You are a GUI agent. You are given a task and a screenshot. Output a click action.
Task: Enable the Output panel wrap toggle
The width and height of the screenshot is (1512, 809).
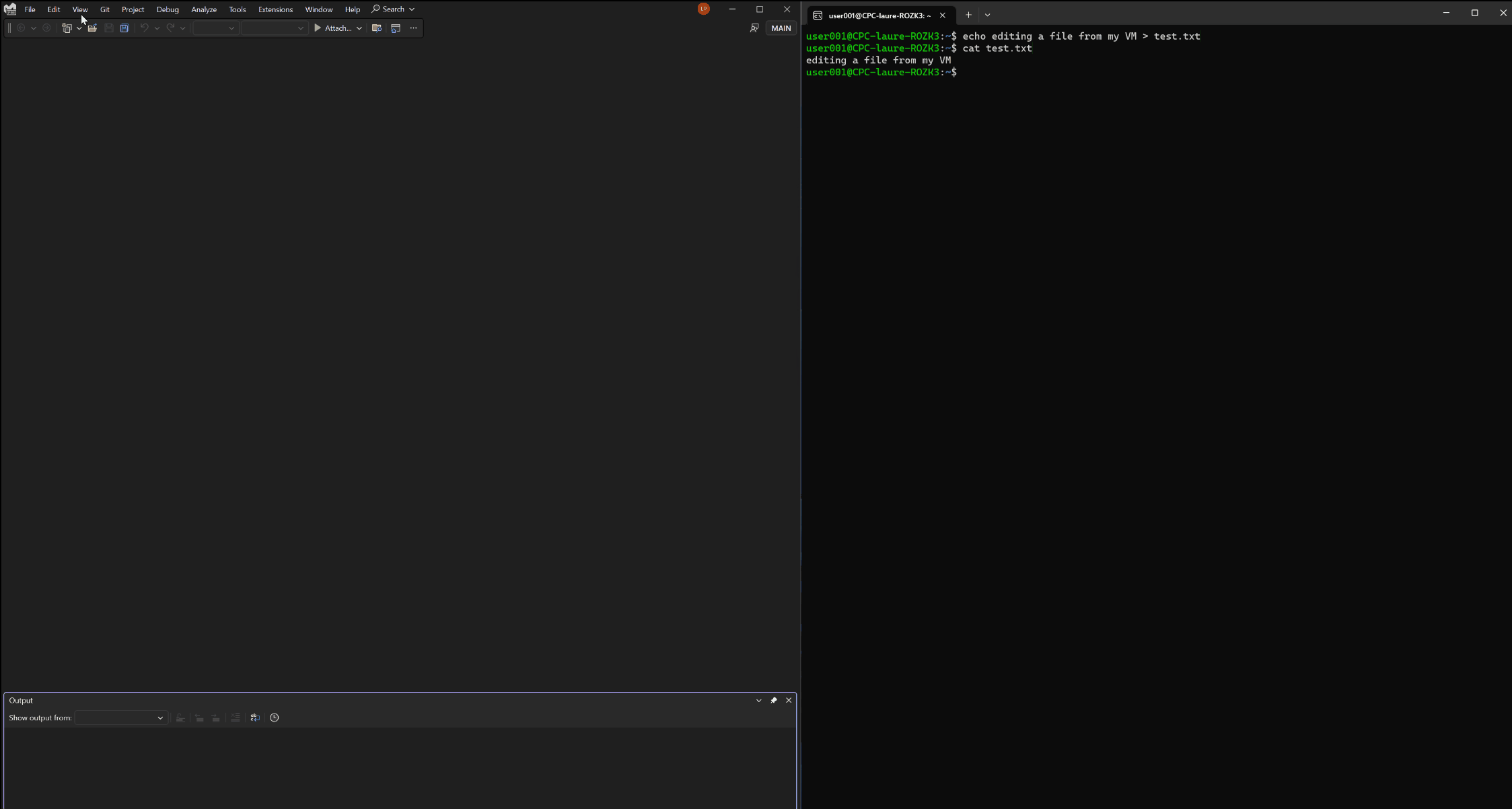click(x=255, y=717)
